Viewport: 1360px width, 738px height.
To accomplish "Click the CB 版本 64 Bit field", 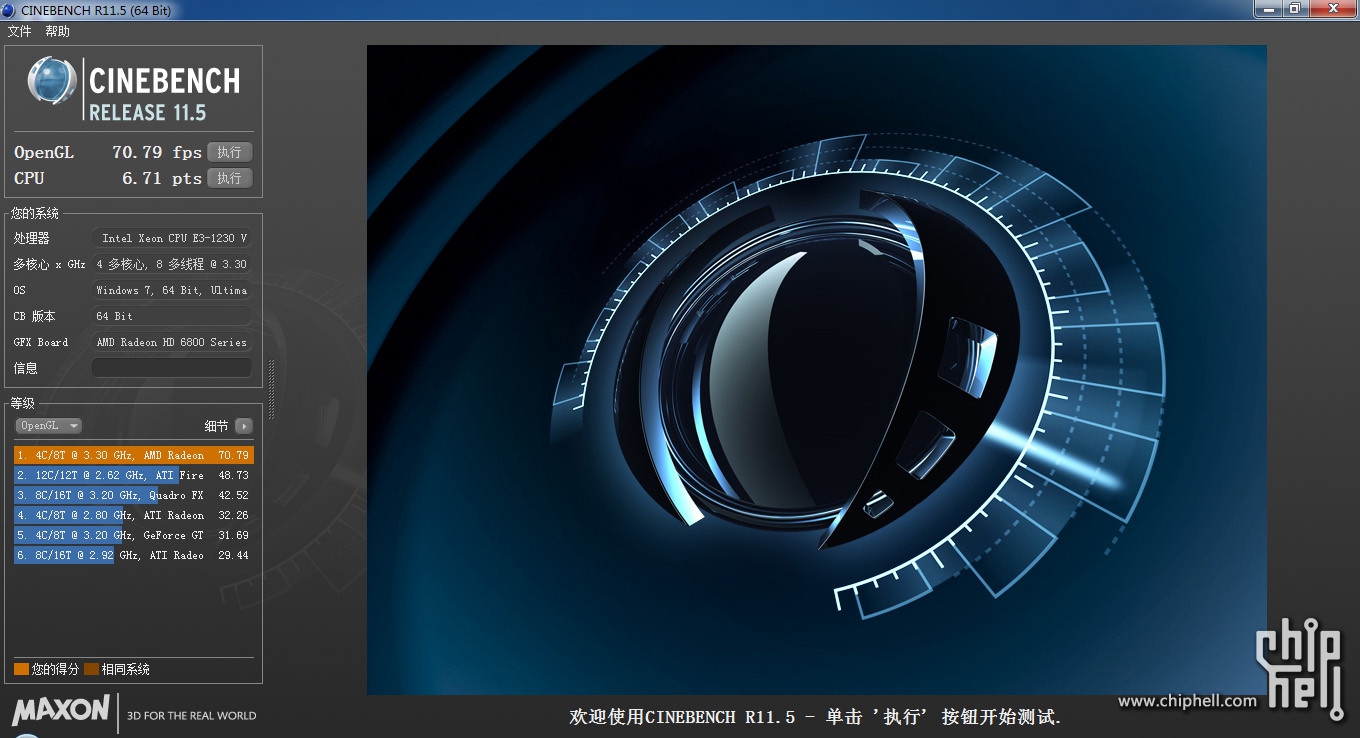I will (x=171, y=316).
